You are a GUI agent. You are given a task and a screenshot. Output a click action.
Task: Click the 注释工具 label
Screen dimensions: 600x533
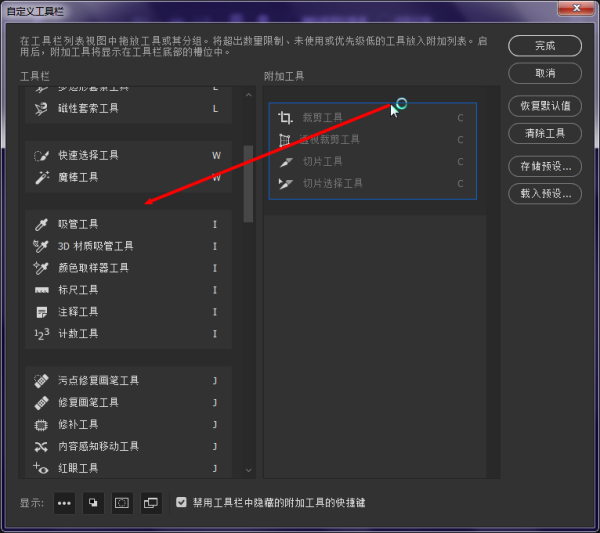(78, 312)
